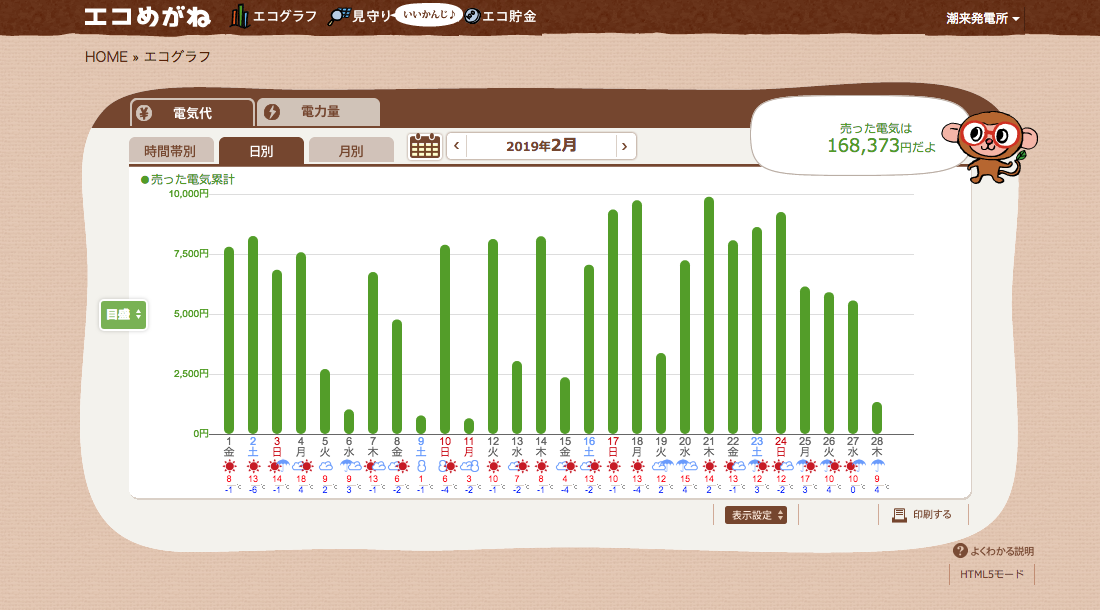Click the weather icon for day 11
Image resolution: width=1100 pixels, height=610 pixels.
pos(469,466)
